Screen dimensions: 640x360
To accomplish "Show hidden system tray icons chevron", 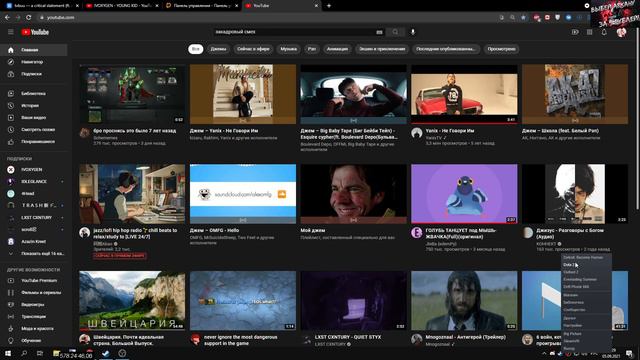I will (x=544, y=354).
